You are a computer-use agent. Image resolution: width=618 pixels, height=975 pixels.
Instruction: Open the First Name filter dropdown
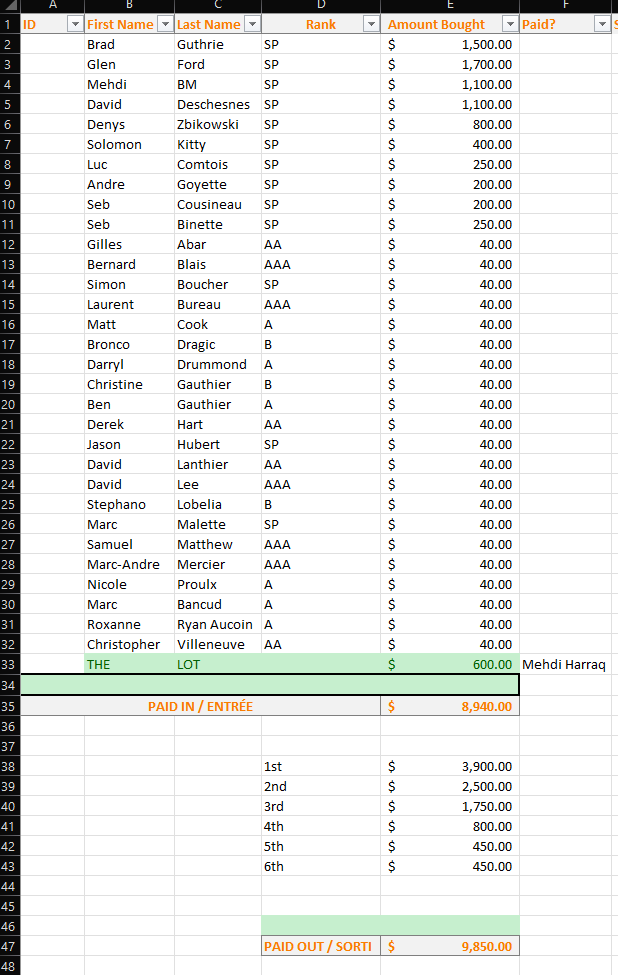[x=164, y=24]
